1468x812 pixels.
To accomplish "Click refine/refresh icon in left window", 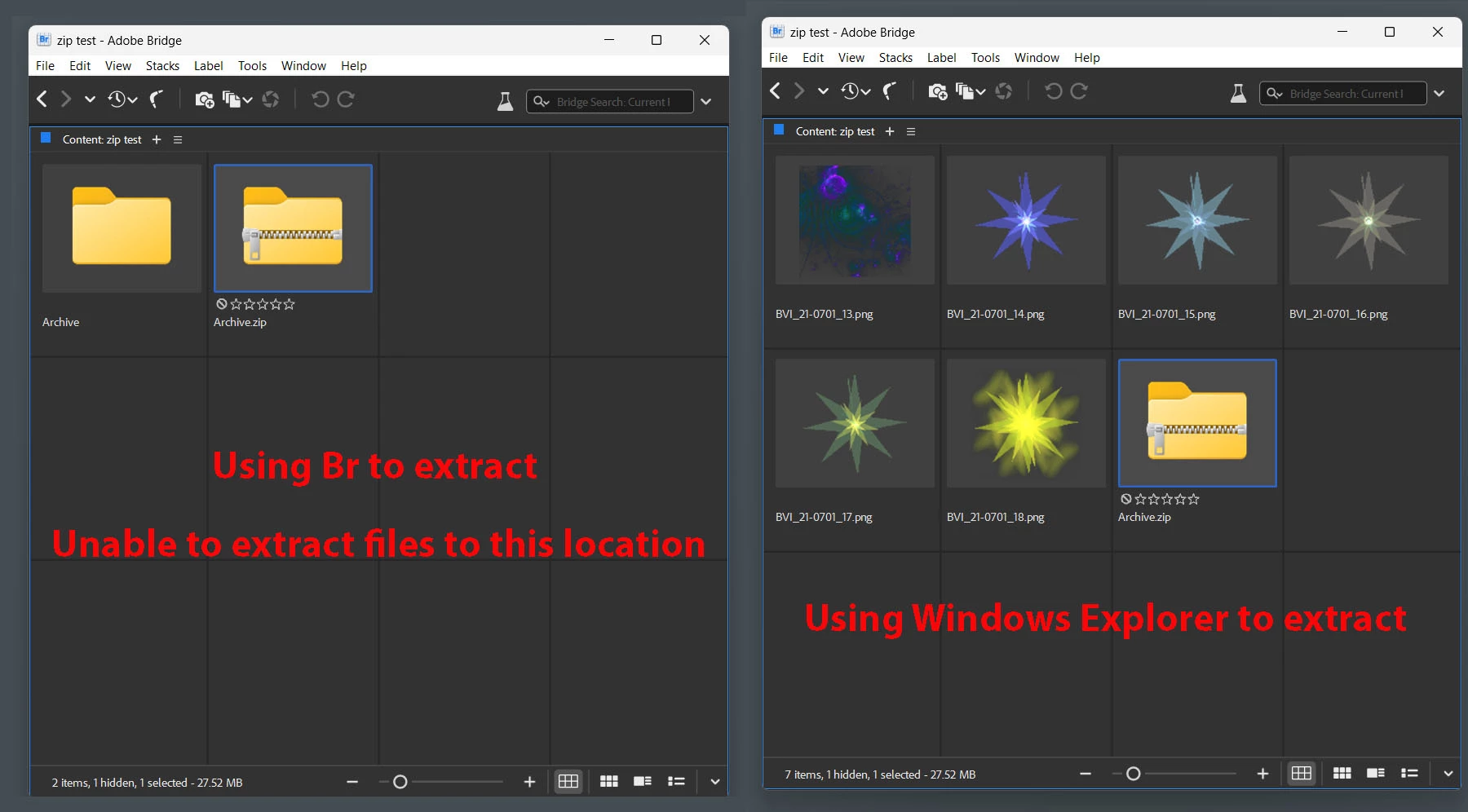I will 271,99.
